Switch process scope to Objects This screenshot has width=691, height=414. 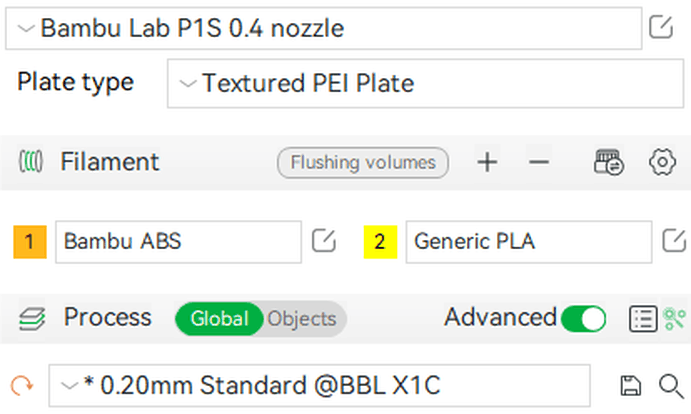[302, 318]
